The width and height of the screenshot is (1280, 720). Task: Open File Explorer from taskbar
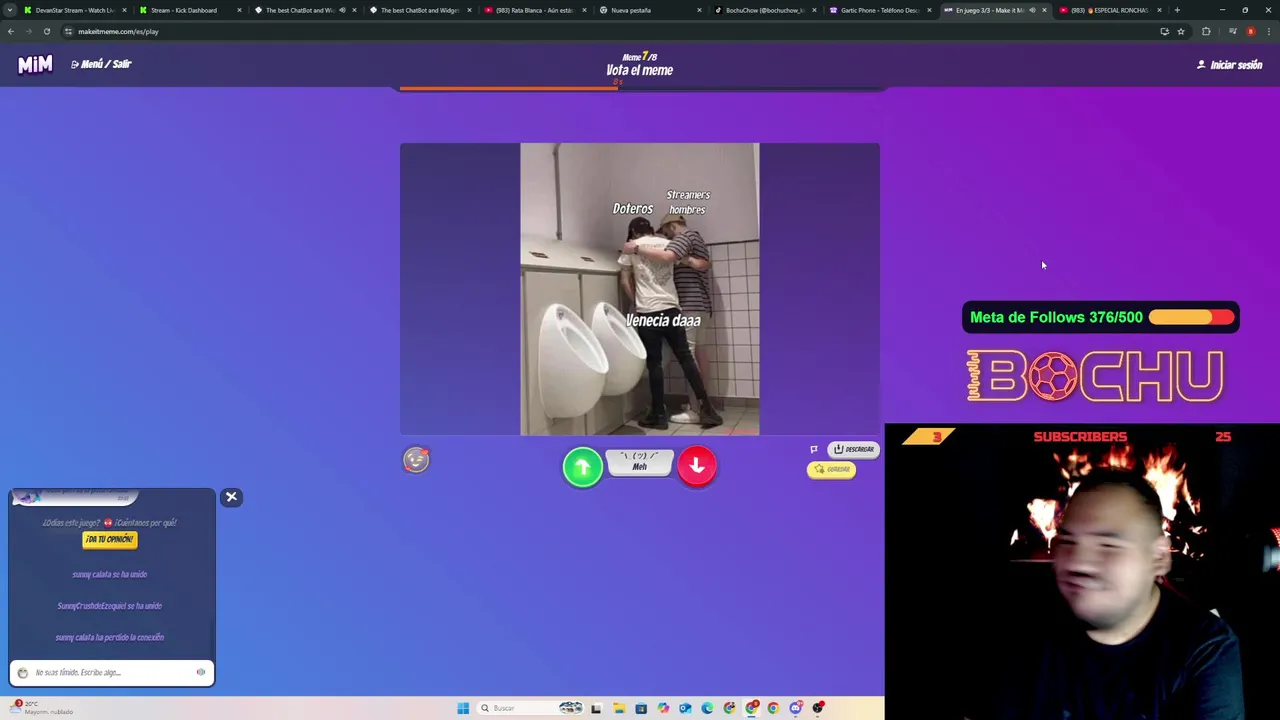pyautogui.click(x=619, y=708)
